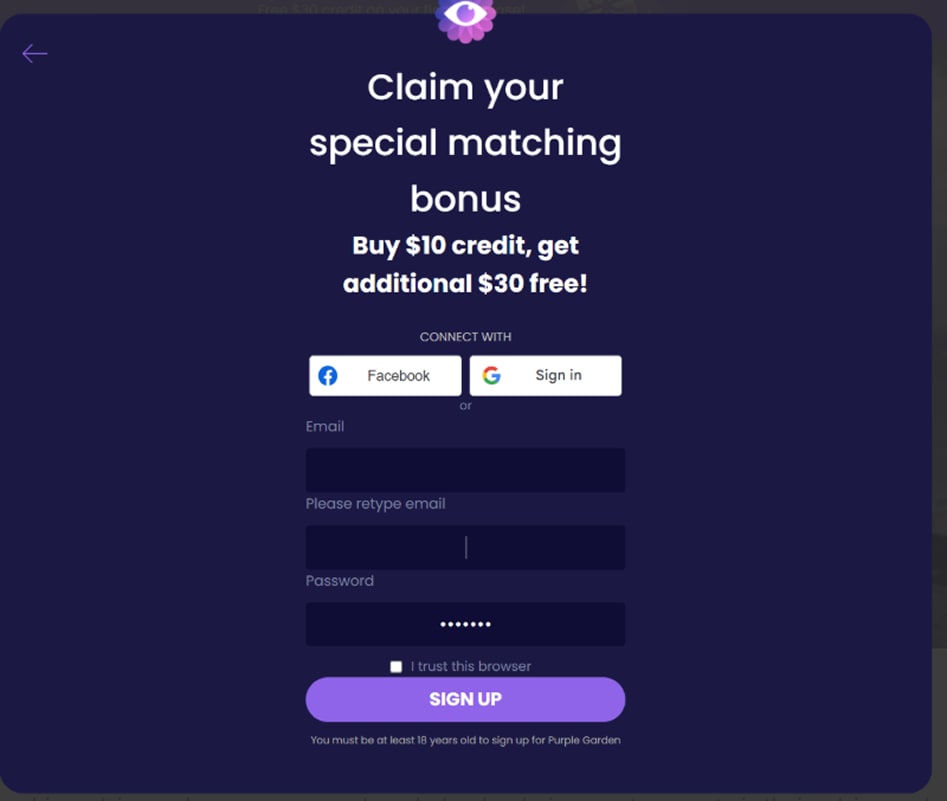Connect with the Facebook button

[385, 376]
